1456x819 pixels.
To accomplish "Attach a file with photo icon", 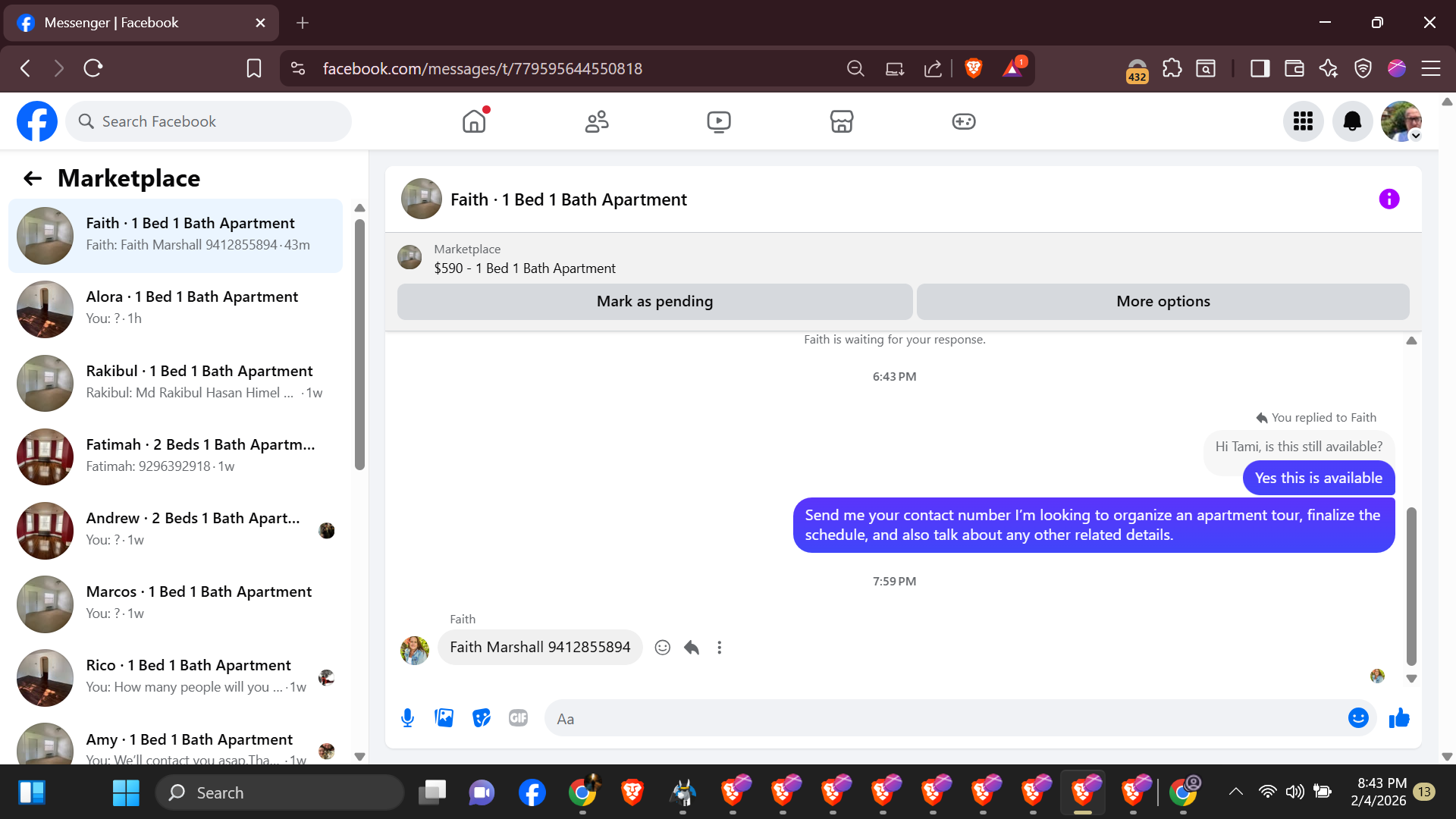I will point(444,717).
